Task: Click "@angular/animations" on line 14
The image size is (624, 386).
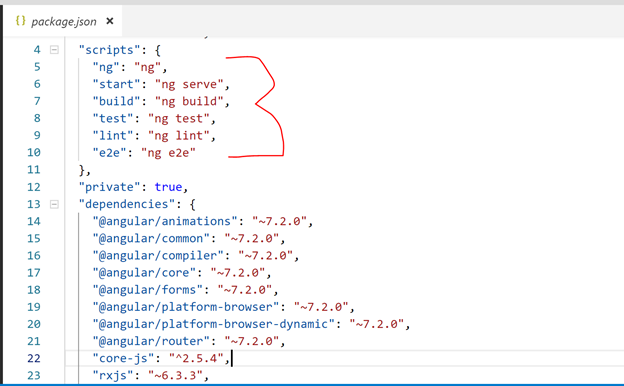Action: (x=165, y=221)
